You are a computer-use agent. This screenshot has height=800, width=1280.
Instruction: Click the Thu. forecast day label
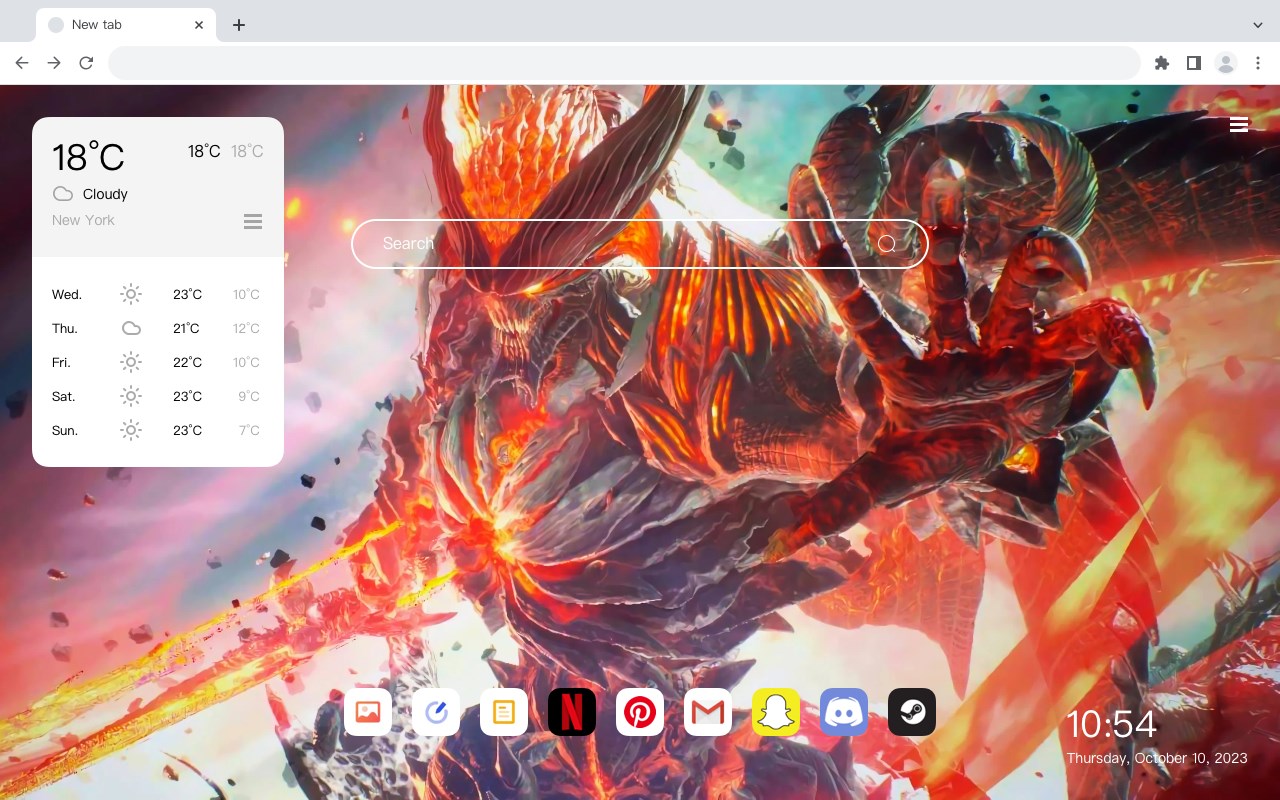click(65, 328)
